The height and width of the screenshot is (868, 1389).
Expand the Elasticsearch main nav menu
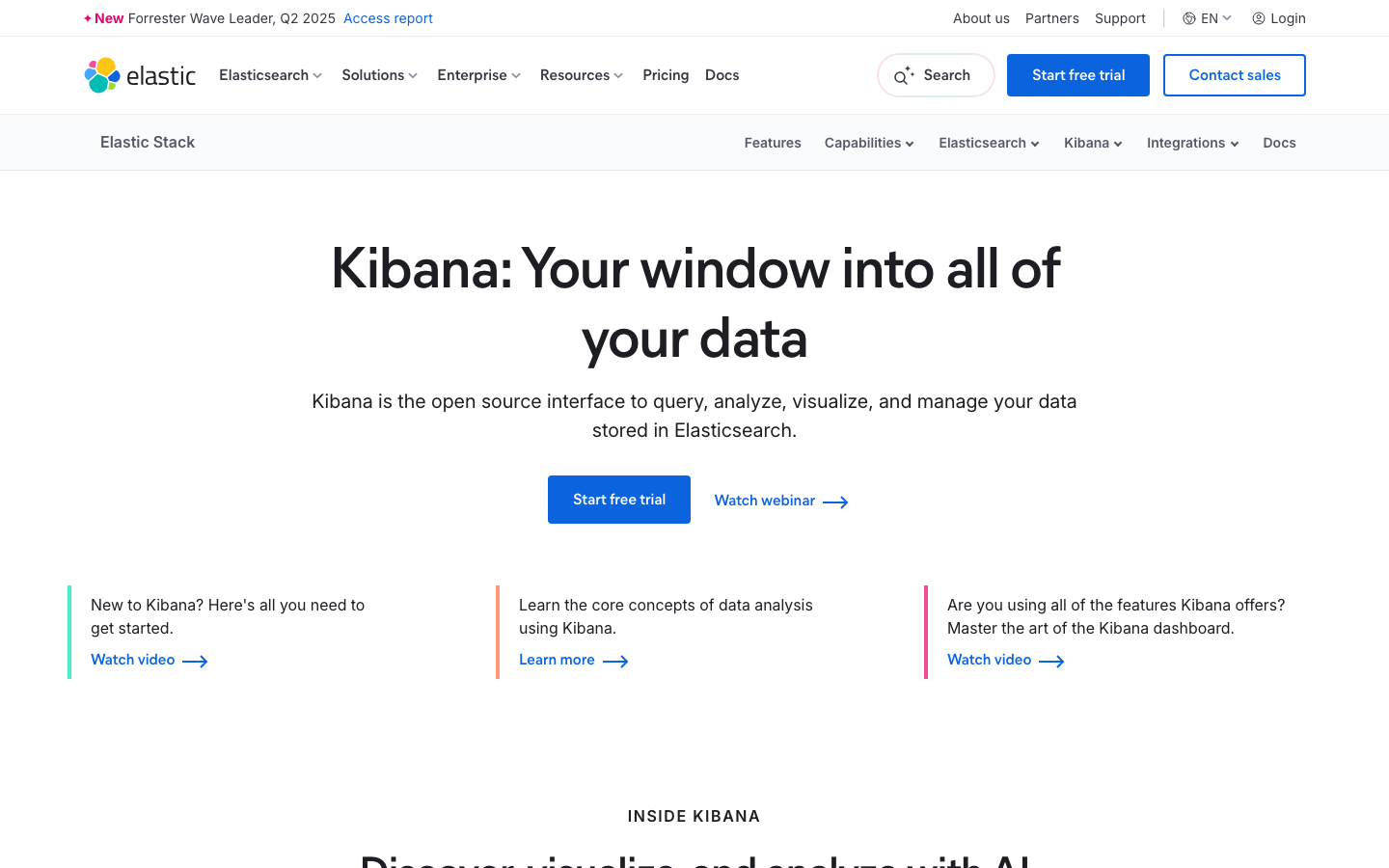tap(270, 75)
